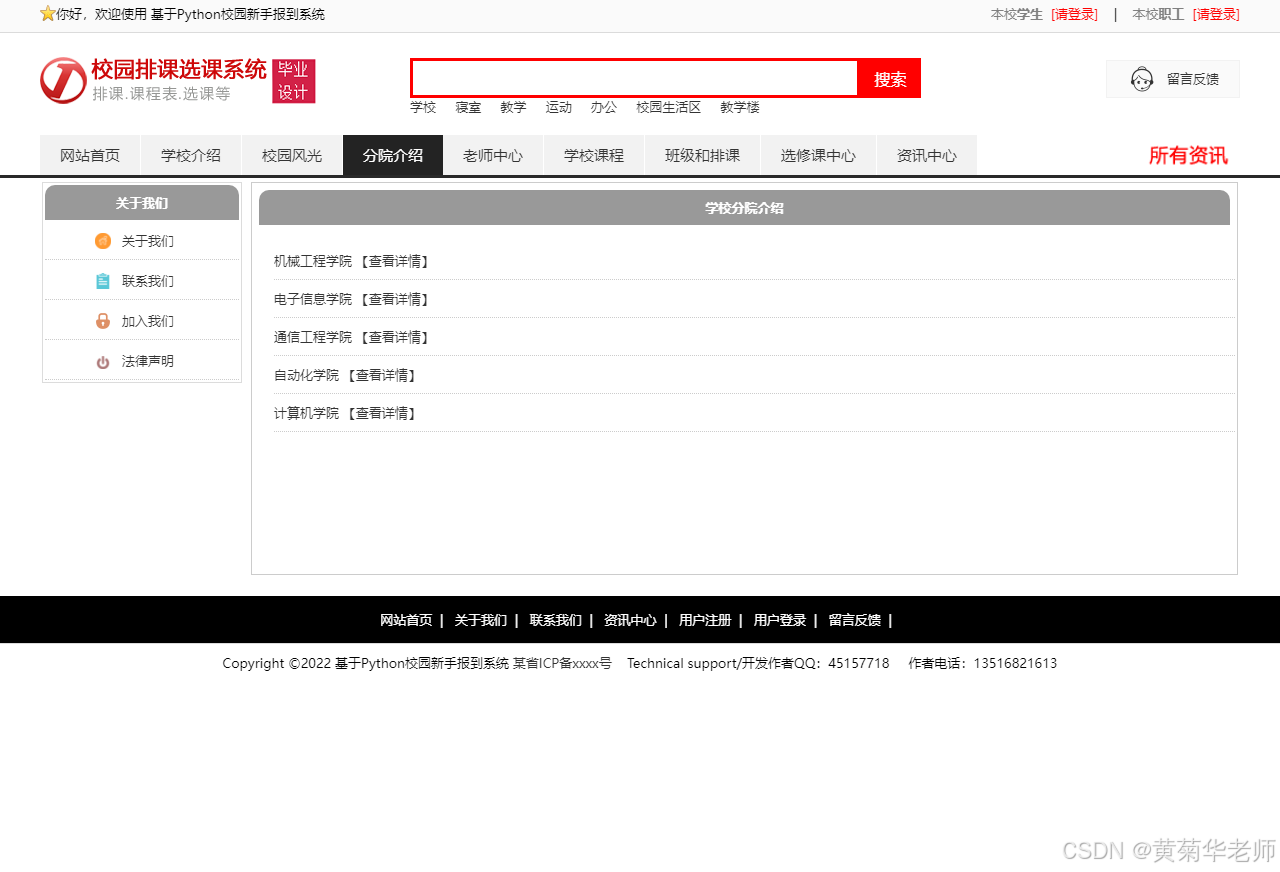Click inside the search input field
This screenshot has width=1280, height=872.
634,78
